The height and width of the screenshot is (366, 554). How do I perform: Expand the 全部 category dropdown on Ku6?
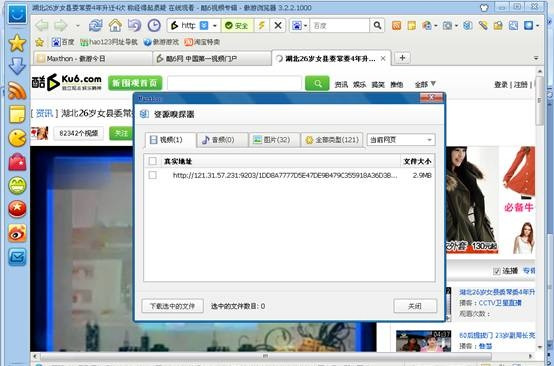tap(425, 84)
